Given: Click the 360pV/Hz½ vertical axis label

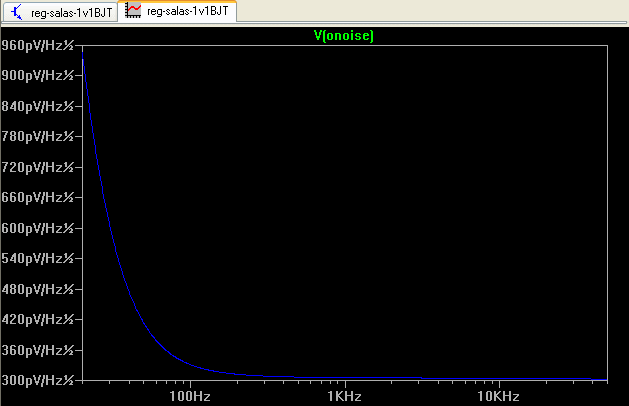Looking at the screenshot, I should point(38,350).
